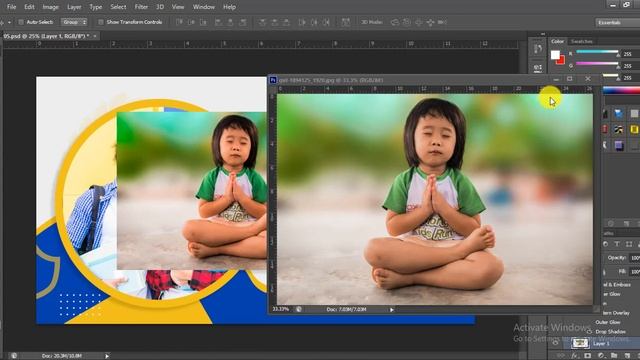Click the new group folder icon
Viewport: 640px width, 360px height.
coord(614,356)
